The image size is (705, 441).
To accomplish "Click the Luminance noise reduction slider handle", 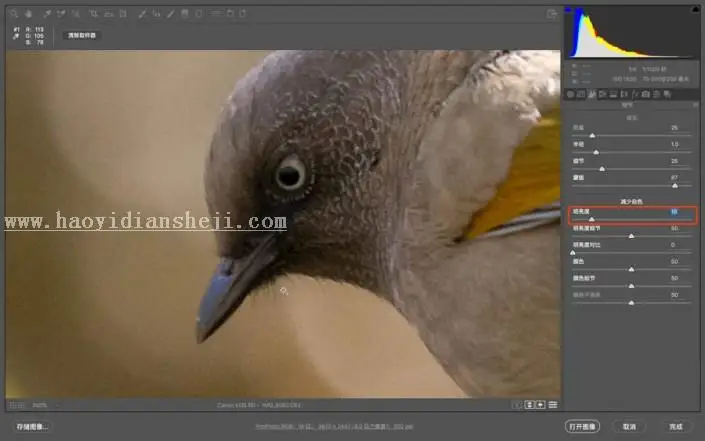I will point(592,219).
